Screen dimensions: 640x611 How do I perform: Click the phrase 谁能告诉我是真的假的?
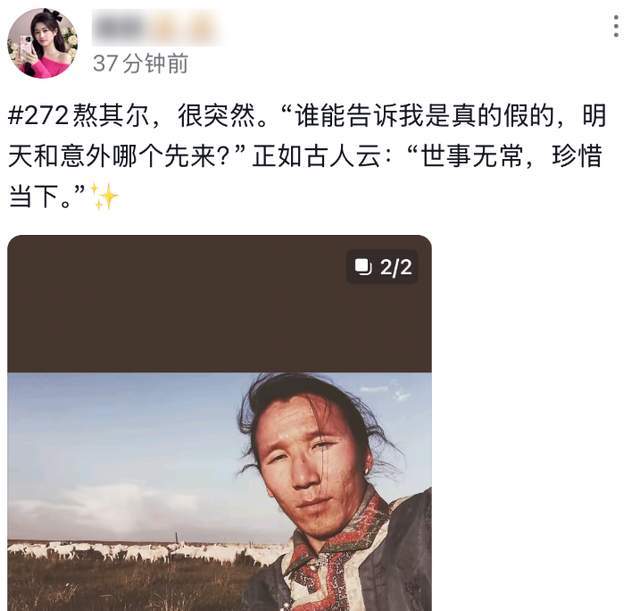click(x=424, y=116)
